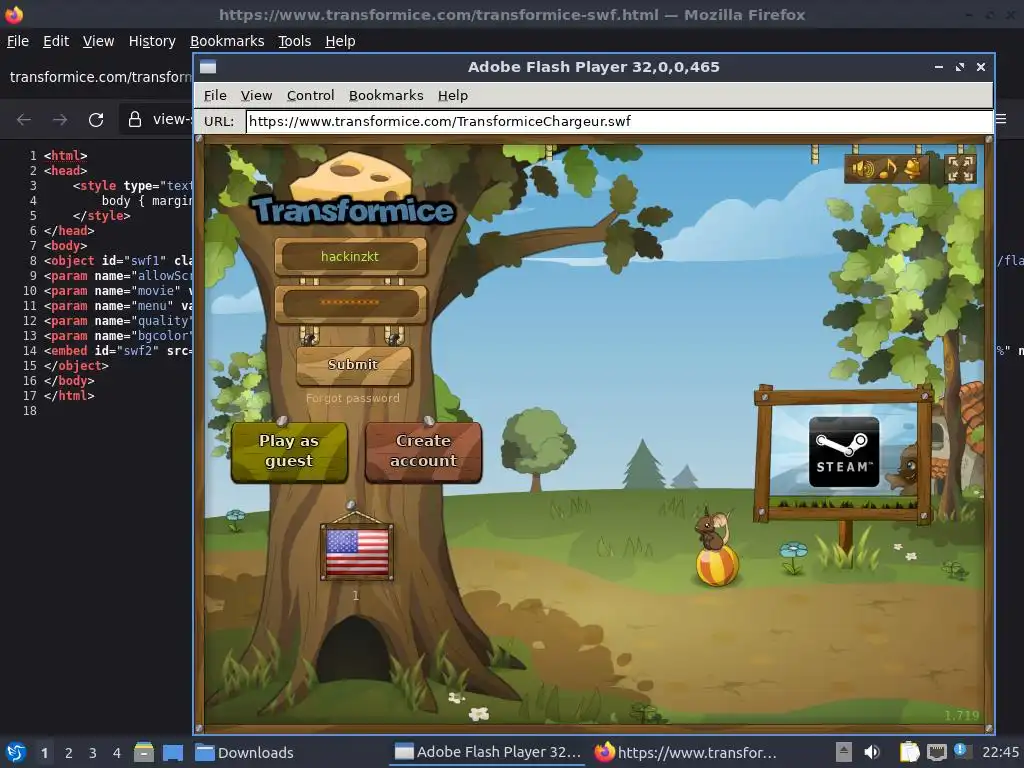Click the clipboard tray icon
This screenshot has height=768, width=1024.
click(909, 752)
